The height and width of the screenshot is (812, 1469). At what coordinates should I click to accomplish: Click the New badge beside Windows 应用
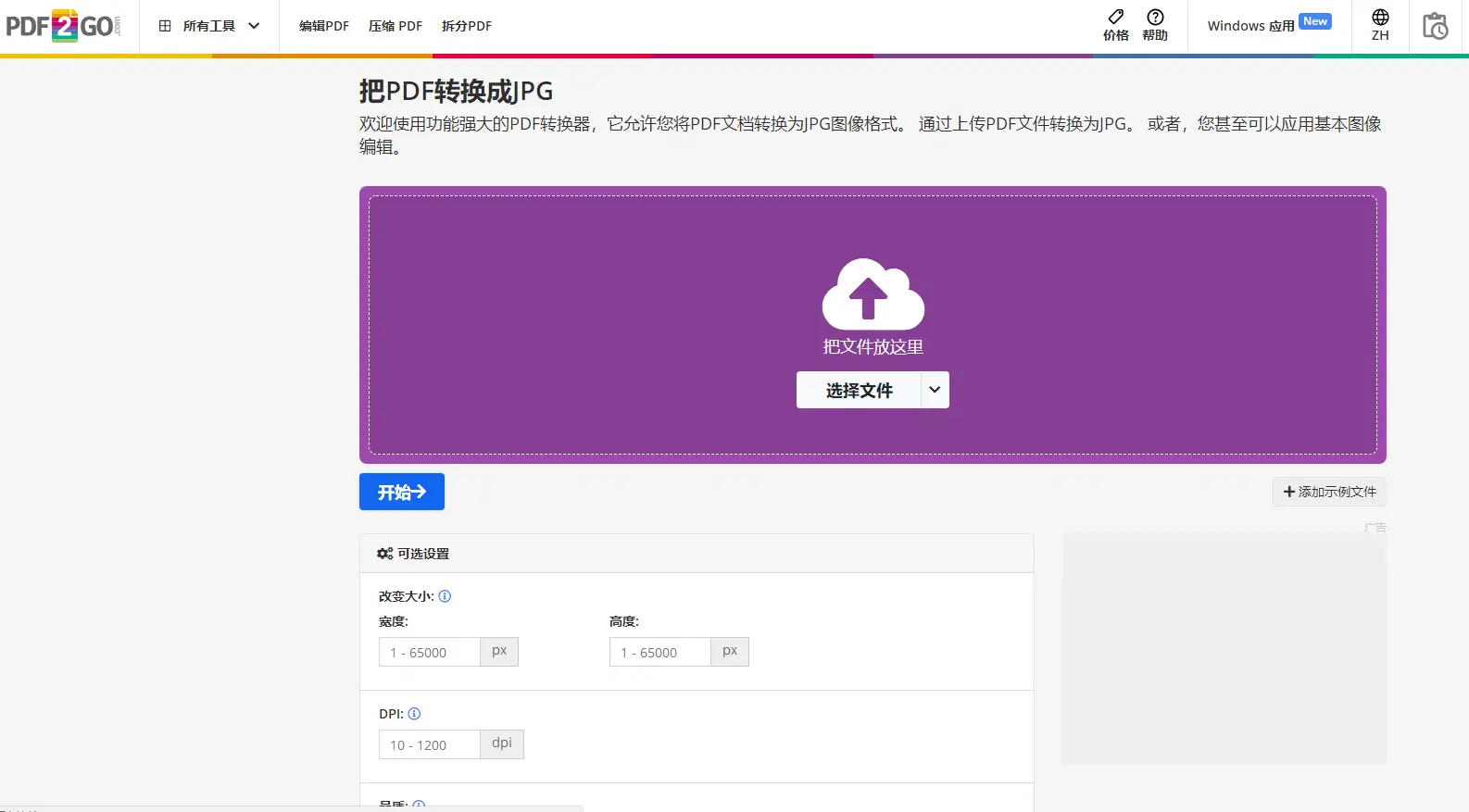tap(1315, 21)
